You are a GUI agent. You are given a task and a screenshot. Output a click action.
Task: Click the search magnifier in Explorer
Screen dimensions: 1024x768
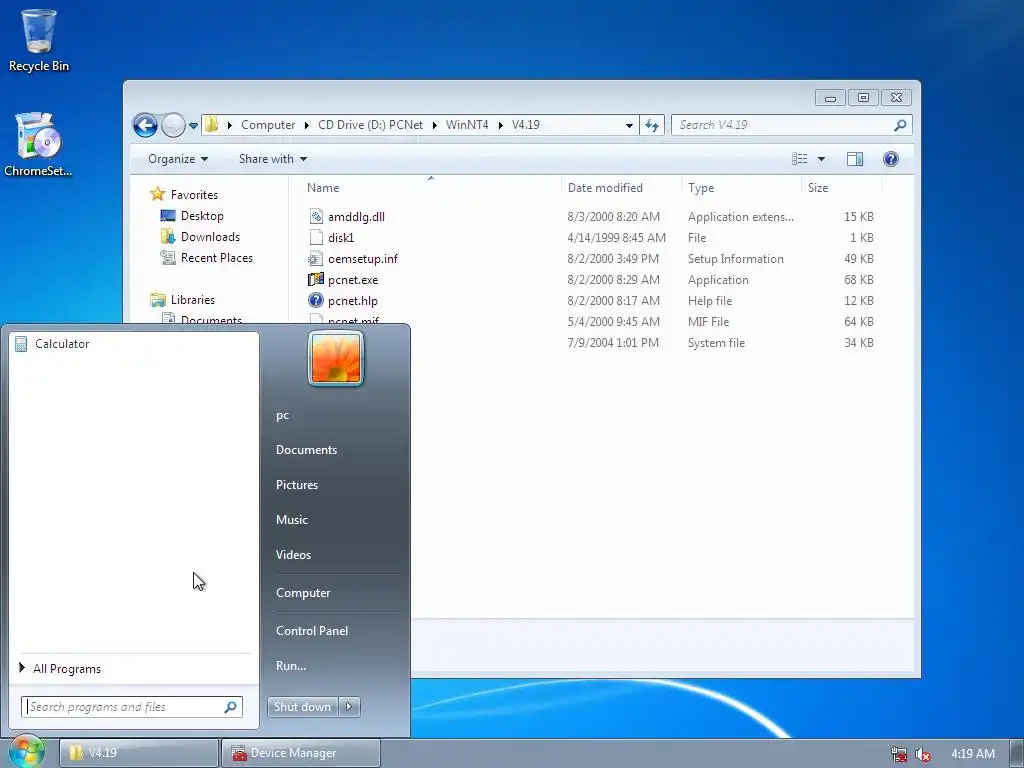pos(900,125)
